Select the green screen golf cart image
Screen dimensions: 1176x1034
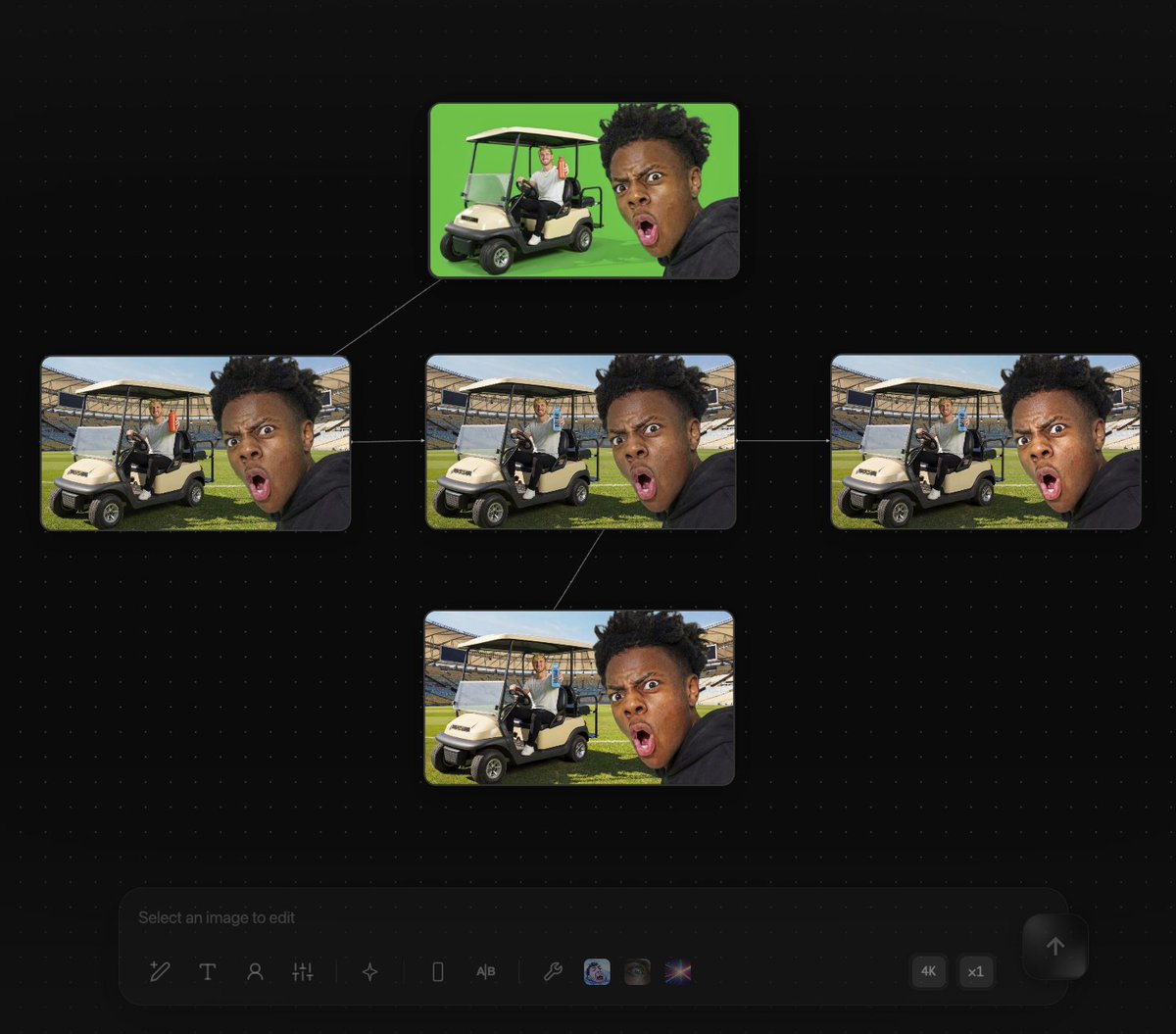584,190
